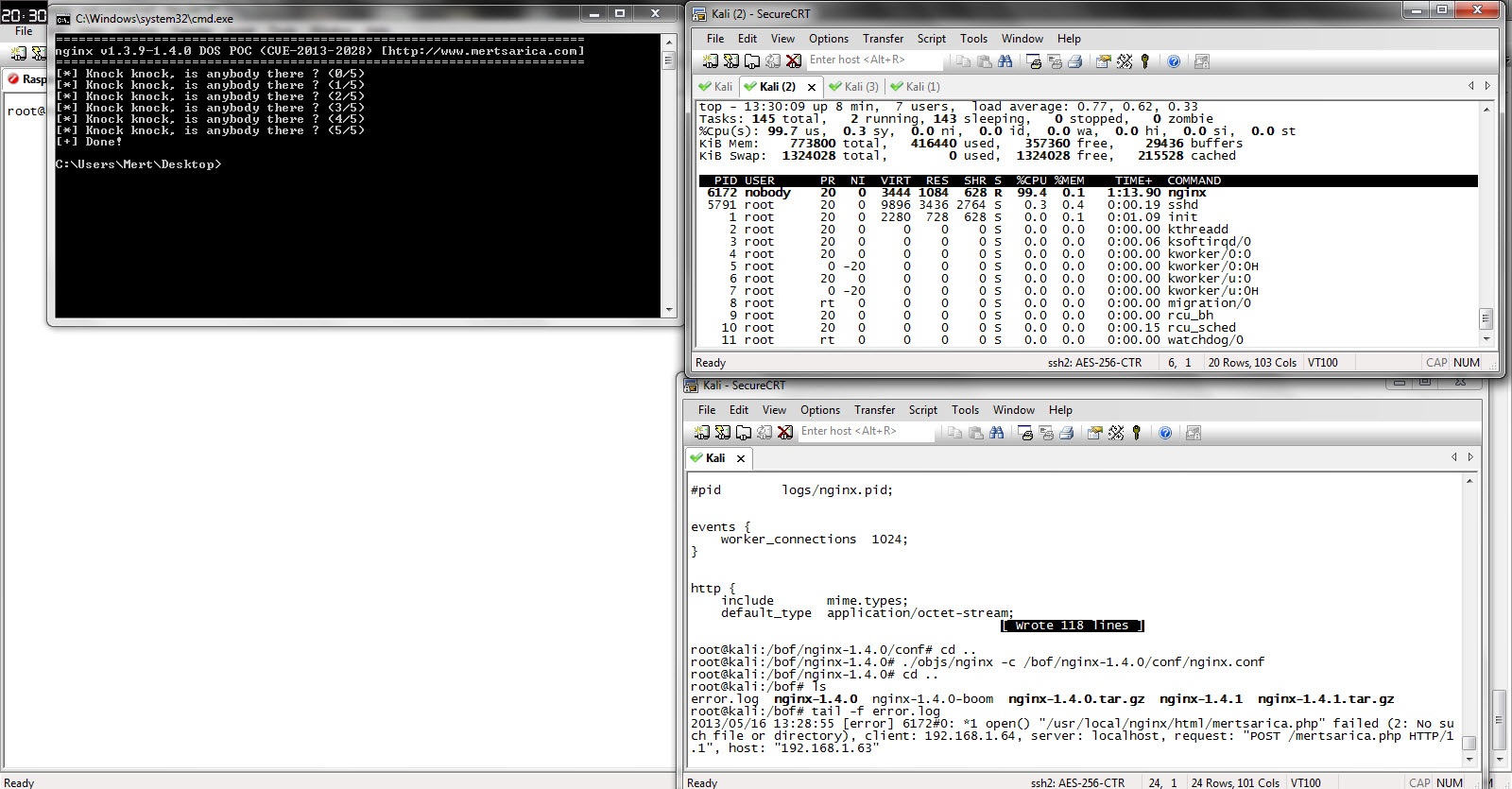Image resolution: width=1512 pixels, height=789 pixels.
Task: Click tab scroll right arrow in lower Kali window
Action: (x=1470, y=457)
